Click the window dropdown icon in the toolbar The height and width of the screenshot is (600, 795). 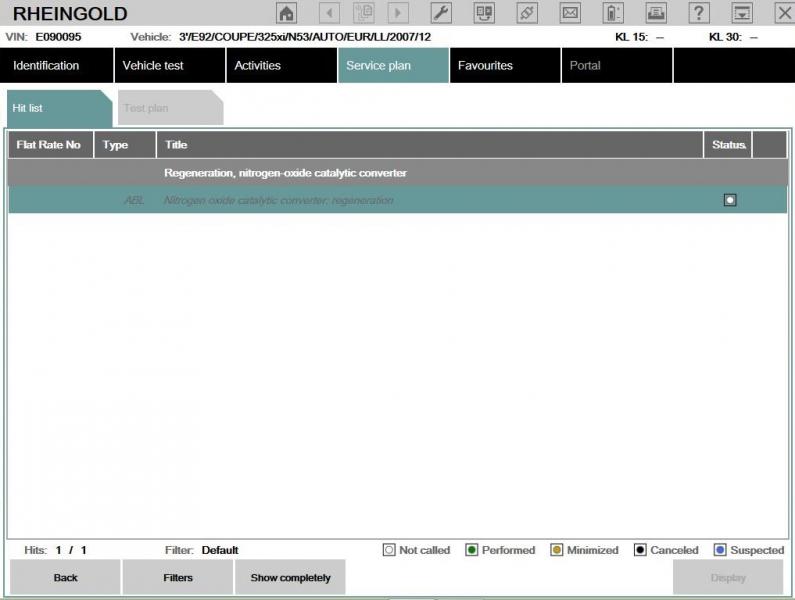[x=742, y=13]
